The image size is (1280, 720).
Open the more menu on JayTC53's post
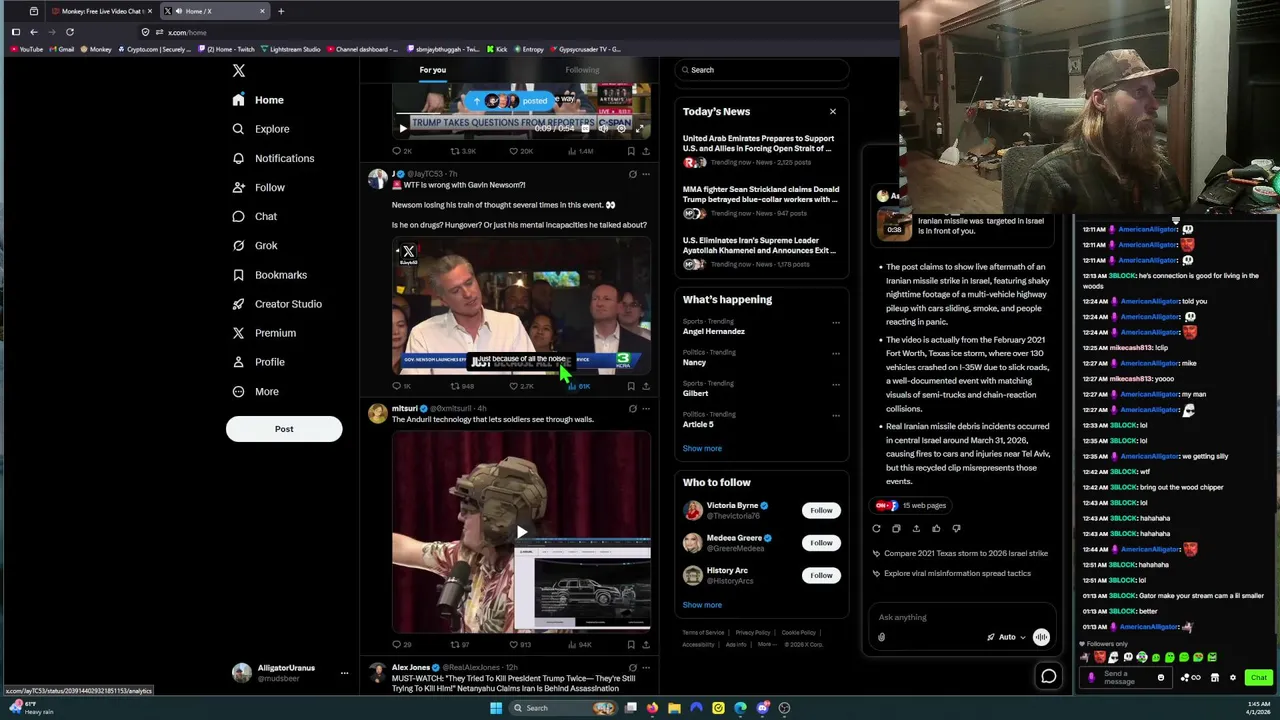[x=646, y=174]
